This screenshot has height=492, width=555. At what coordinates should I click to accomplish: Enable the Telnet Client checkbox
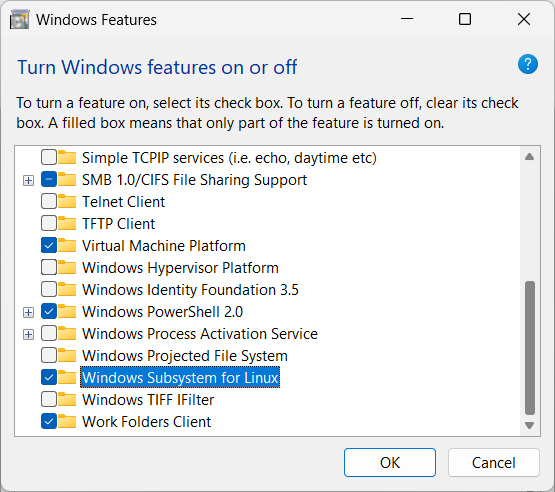click(x=49, y=202)
